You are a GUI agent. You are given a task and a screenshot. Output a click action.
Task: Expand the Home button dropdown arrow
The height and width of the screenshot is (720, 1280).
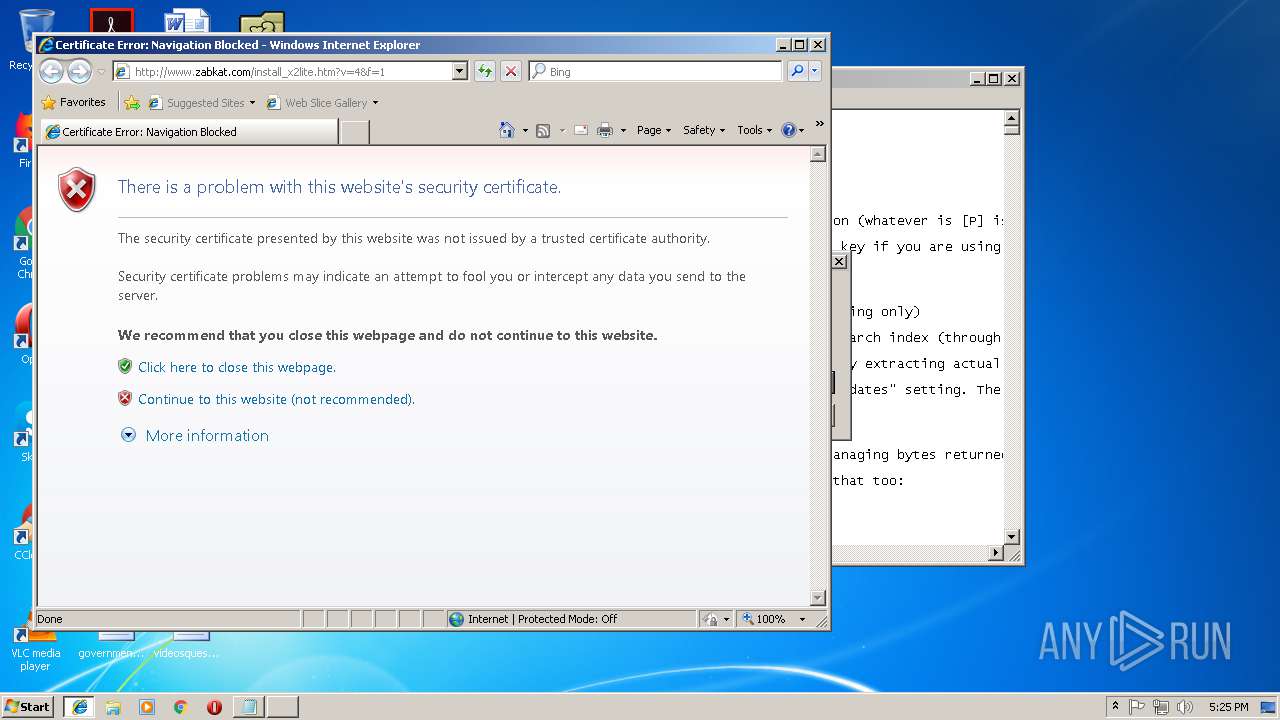525,130
